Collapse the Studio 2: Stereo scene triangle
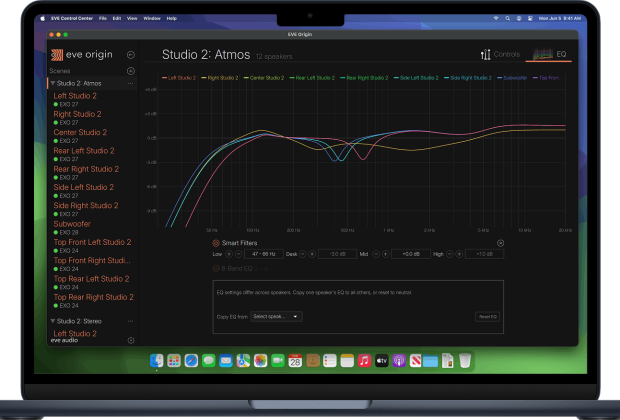The height and width of the screenshot is (420, 620). pos(53,321)
